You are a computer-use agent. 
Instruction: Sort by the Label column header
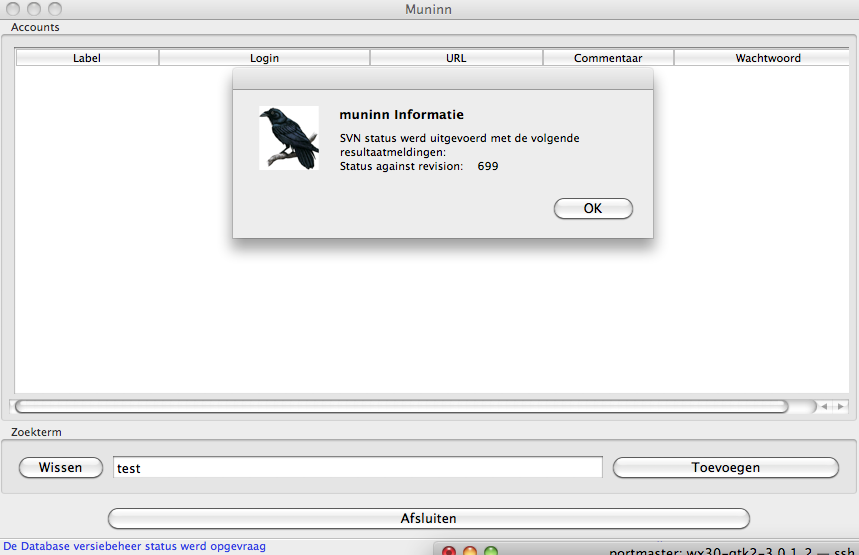click(87, 58)
